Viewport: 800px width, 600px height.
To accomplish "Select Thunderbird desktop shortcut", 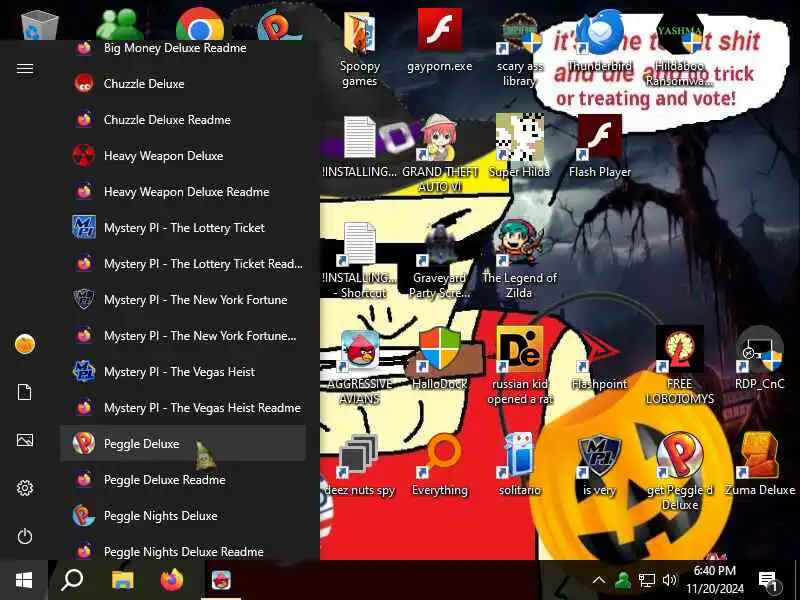I will click(x=599, y=42).
